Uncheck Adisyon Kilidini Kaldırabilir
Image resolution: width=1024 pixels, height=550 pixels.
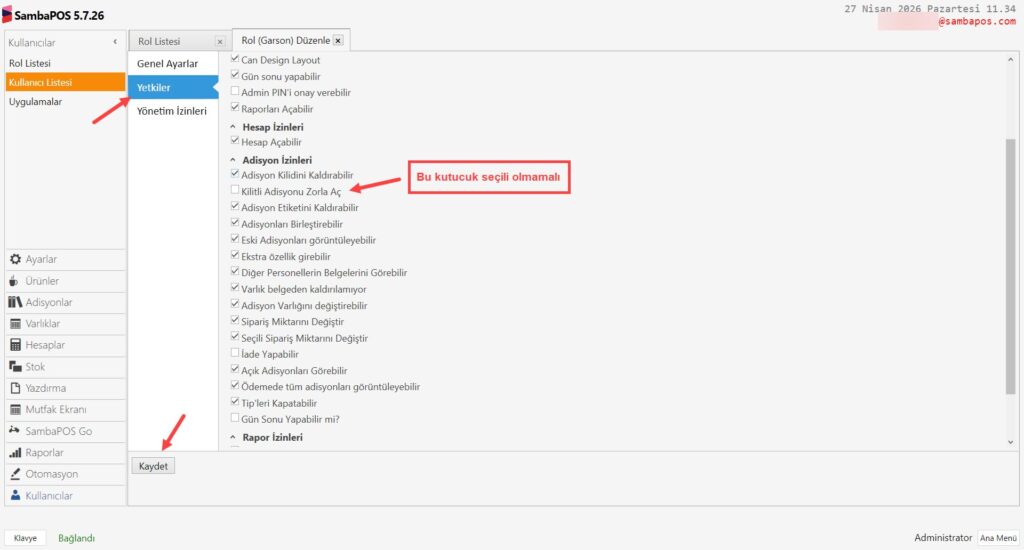(235, 174)
